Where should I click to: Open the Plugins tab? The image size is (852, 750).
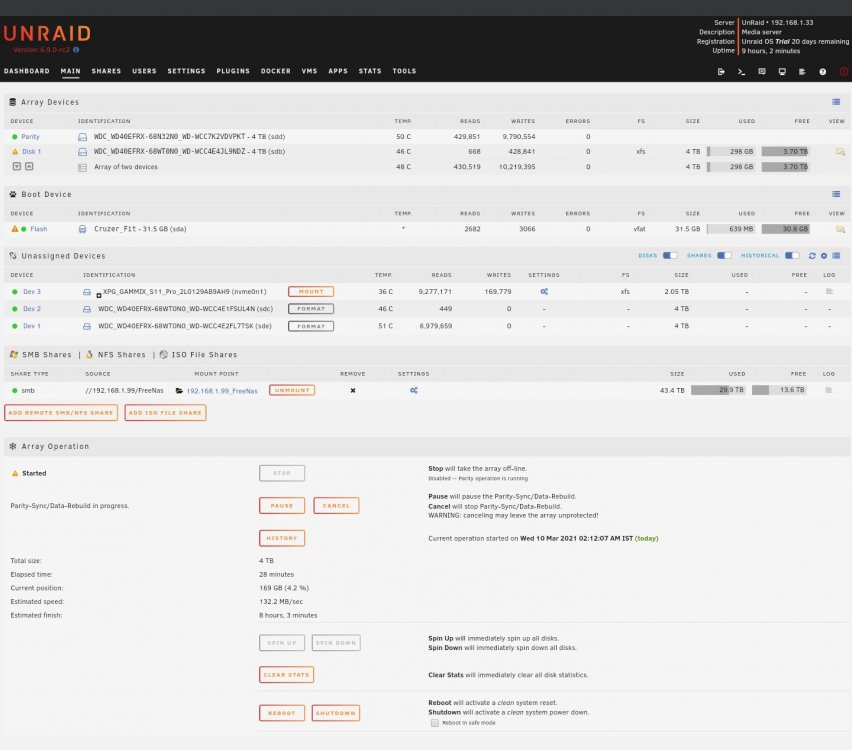(x=233, y=71)
